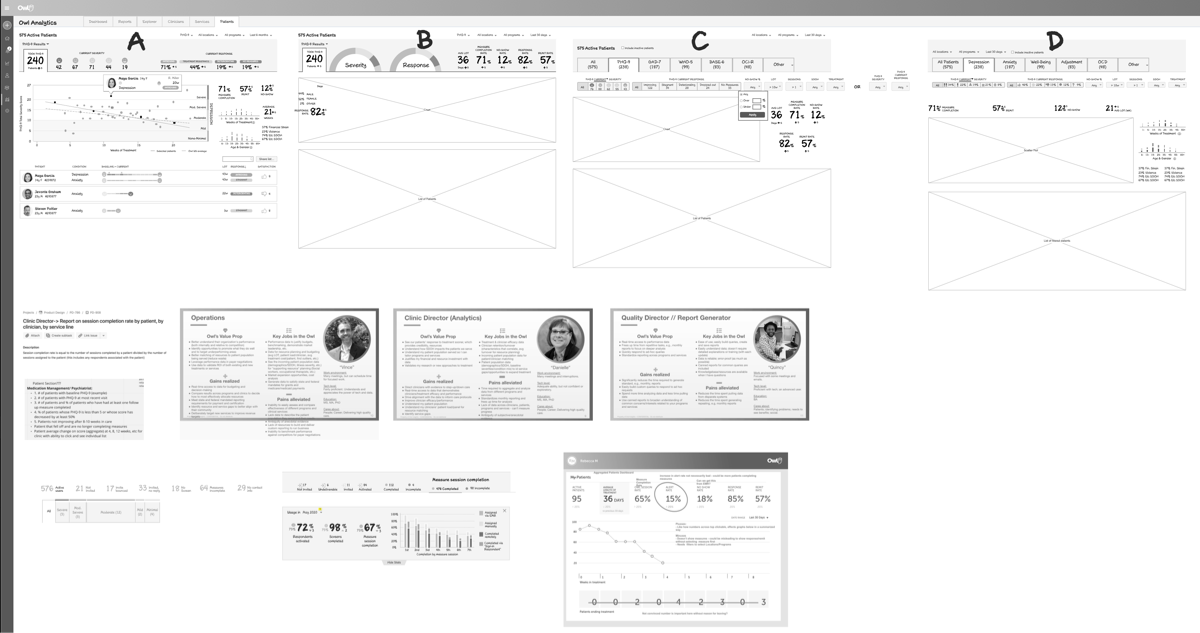The width and height of the screenshot is (1200, 633).
Task: Select the severity face icon labeled 71
Action: tap(92, 61)
